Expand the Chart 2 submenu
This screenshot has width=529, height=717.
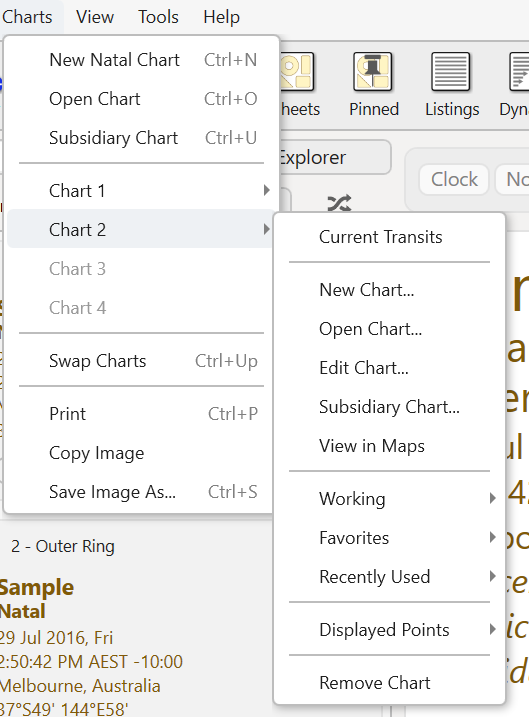tap(141, 229)
